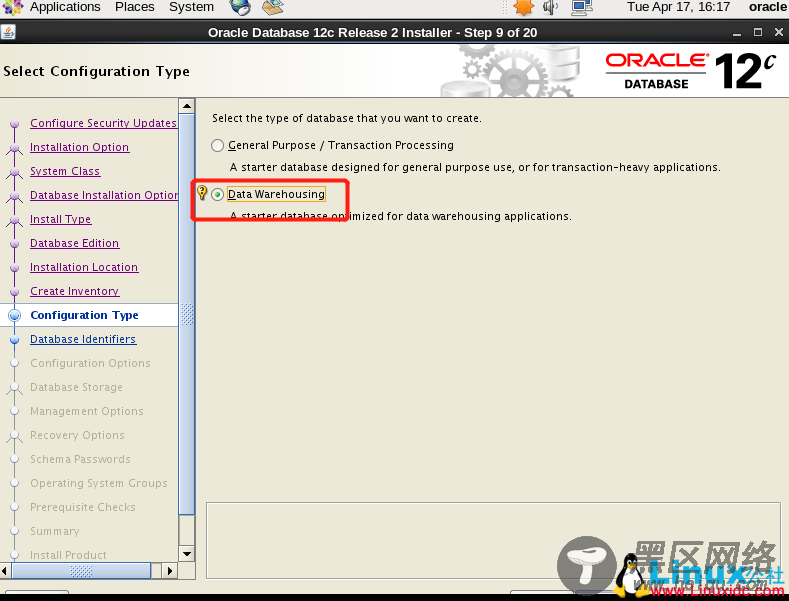Go to Create Inventory step
The width and height of the screenshot is (789, 601).
point(74,291)
